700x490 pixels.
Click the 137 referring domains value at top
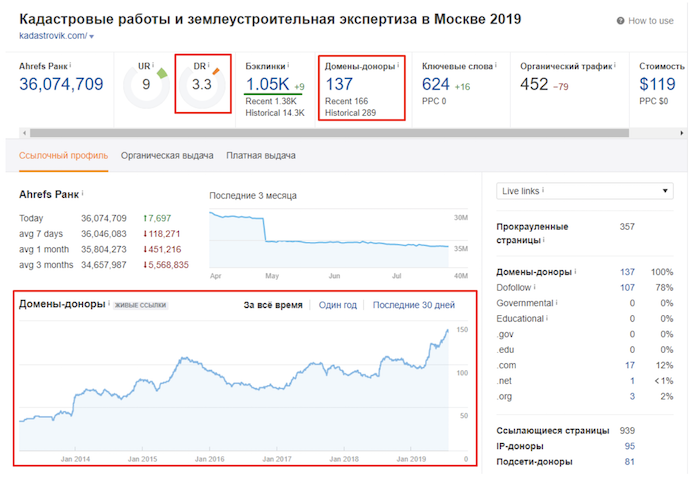(340, 85)
